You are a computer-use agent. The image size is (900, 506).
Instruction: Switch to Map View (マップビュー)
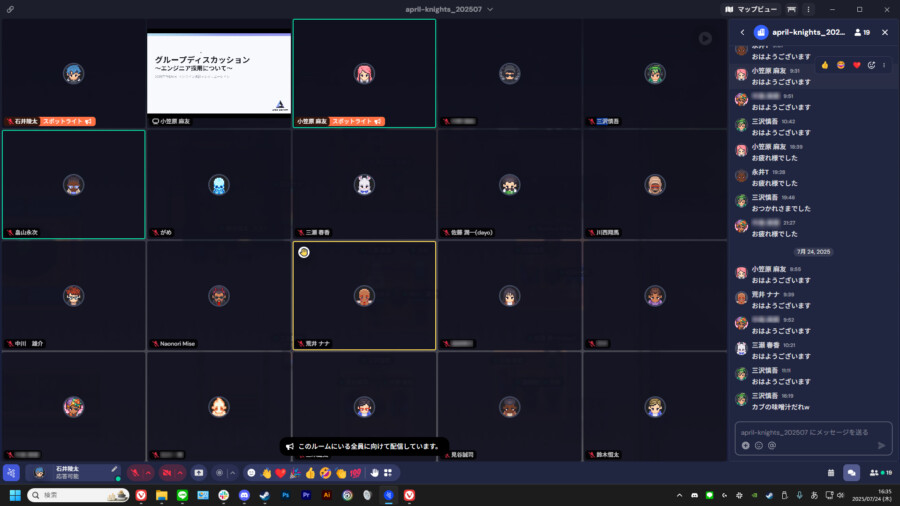pyautogui.click(x=750, y=9)
